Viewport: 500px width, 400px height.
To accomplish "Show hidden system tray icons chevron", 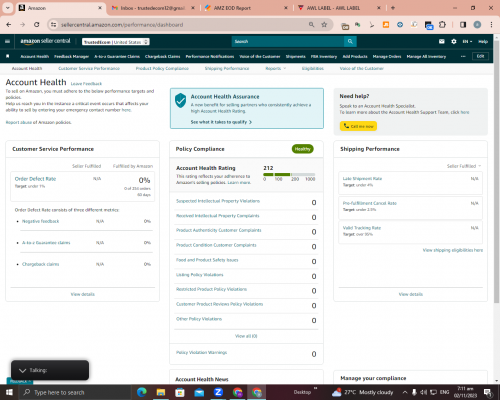I will click(405, 392).
